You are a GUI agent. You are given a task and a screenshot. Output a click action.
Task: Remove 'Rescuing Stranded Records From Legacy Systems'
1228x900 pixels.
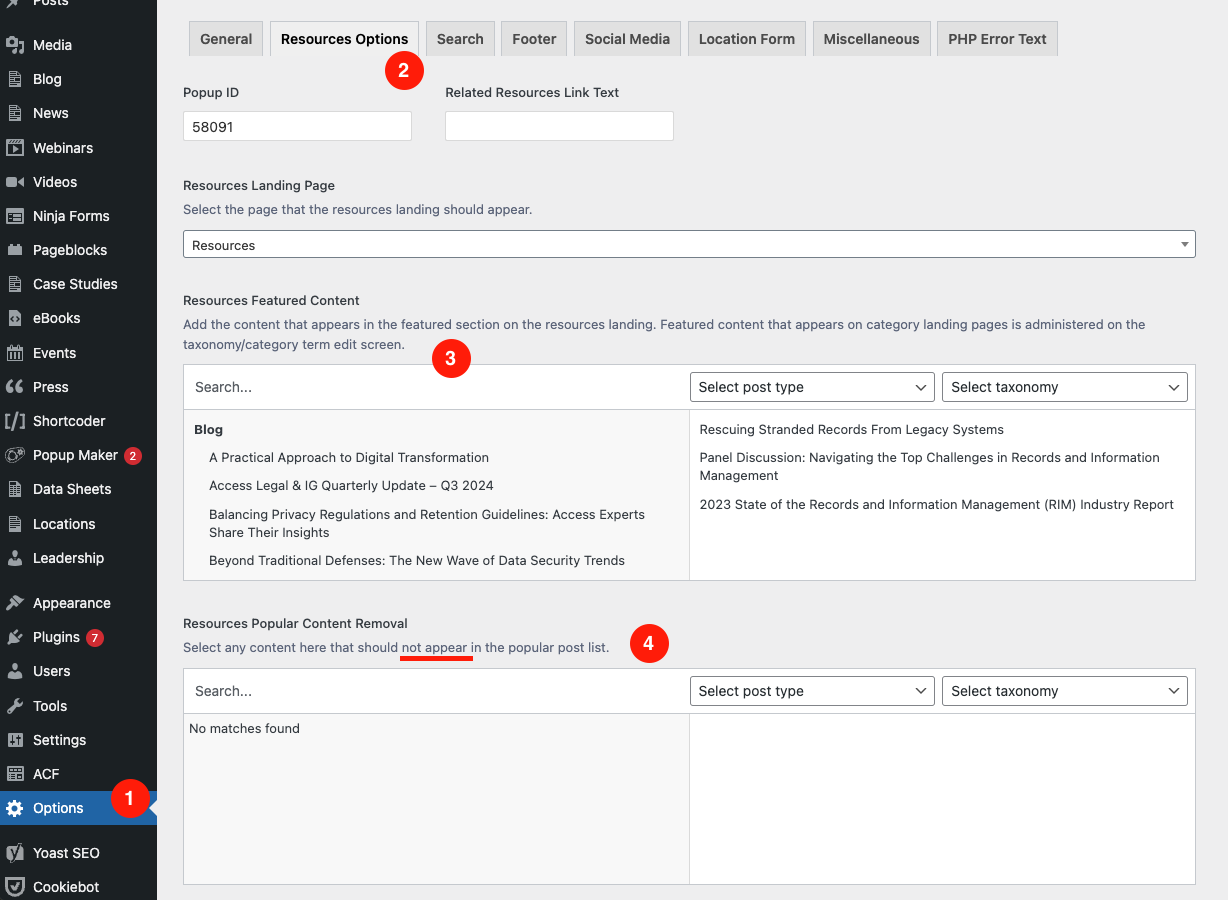(x=851, y=429)
